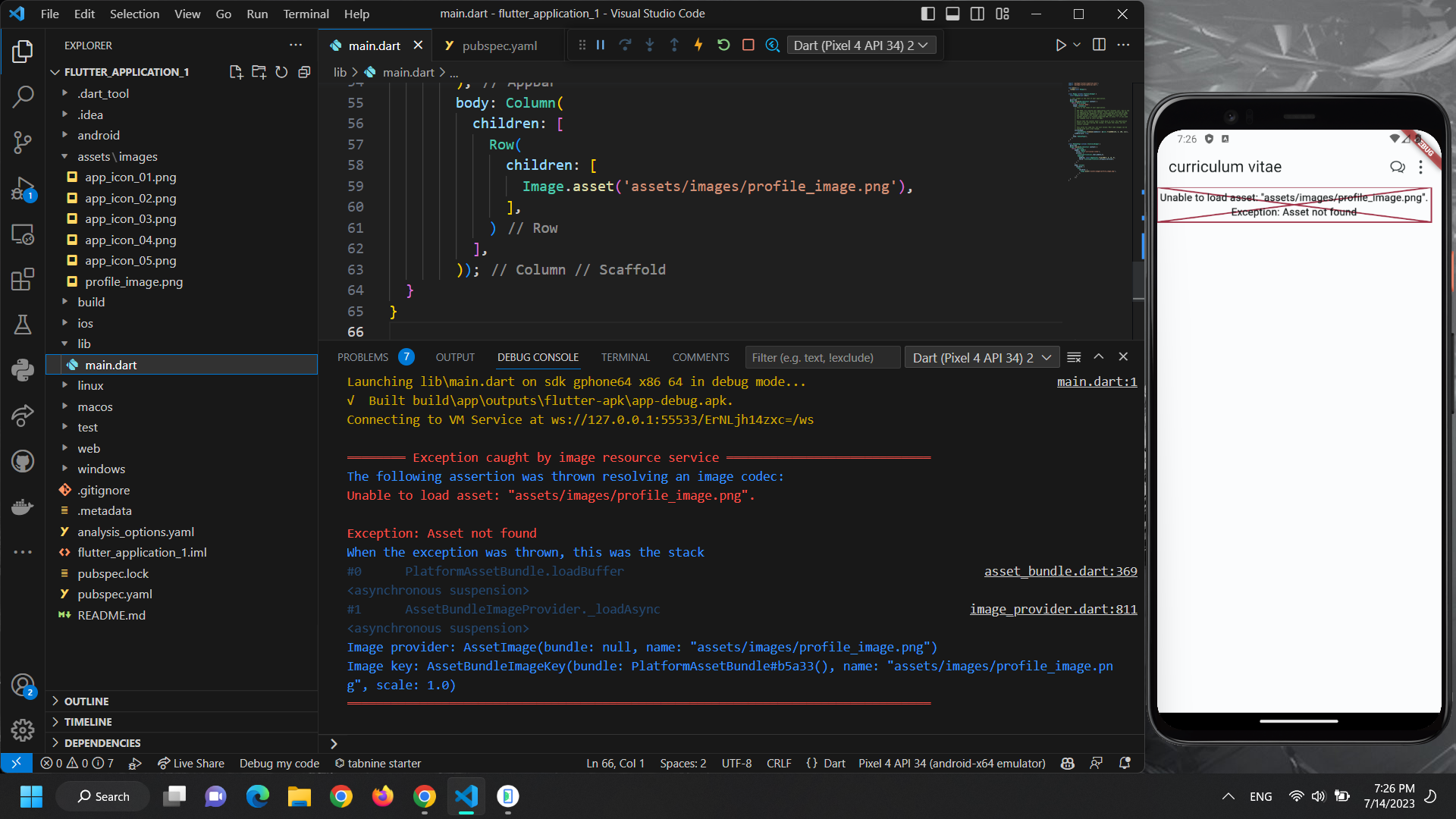Screen dimensions: 1456x819
Task: Trigger Flutter Hot Reload lightning icon
Action: [698, 45]
